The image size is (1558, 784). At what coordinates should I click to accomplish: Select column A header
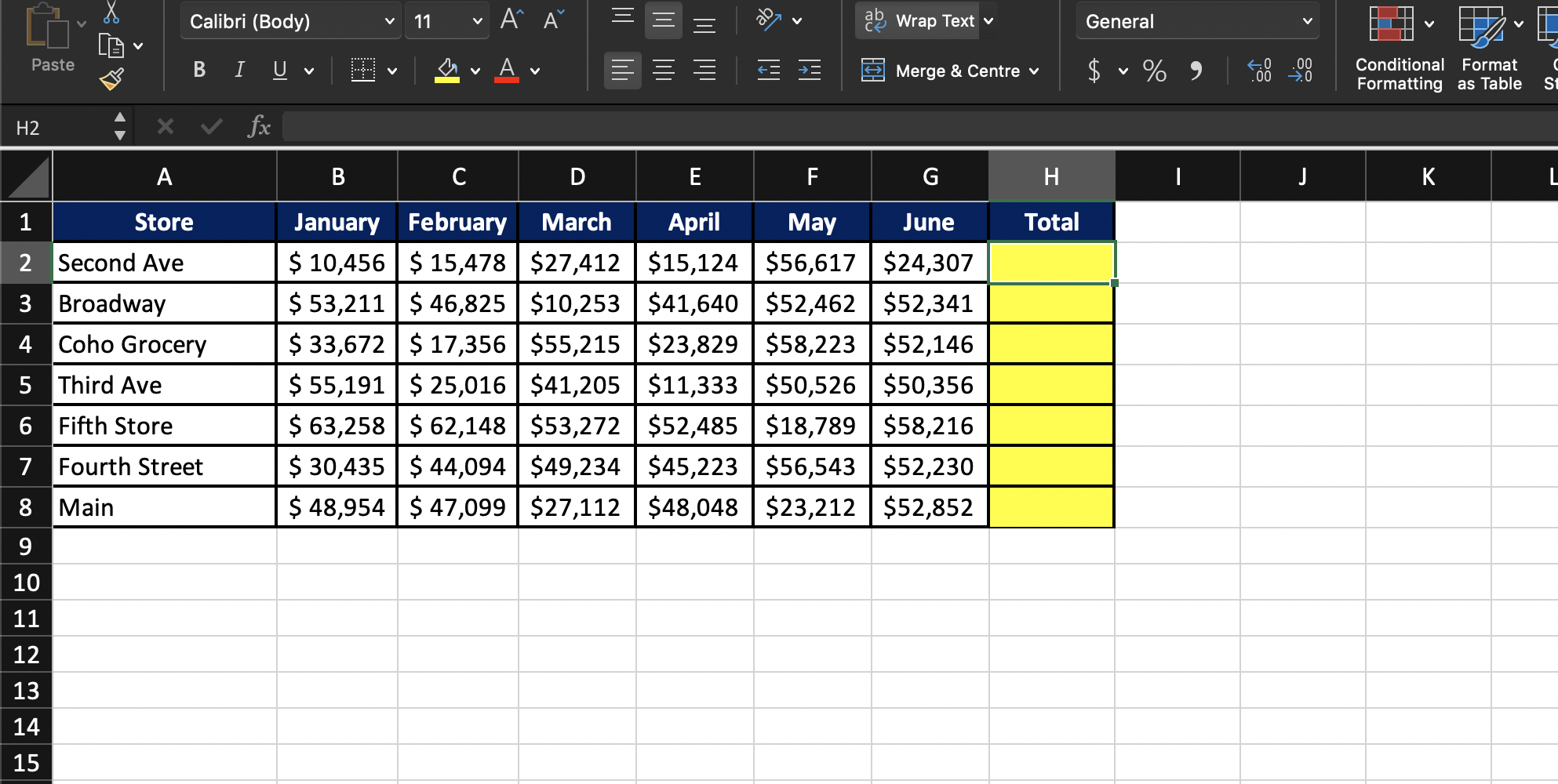coord(165,176)
